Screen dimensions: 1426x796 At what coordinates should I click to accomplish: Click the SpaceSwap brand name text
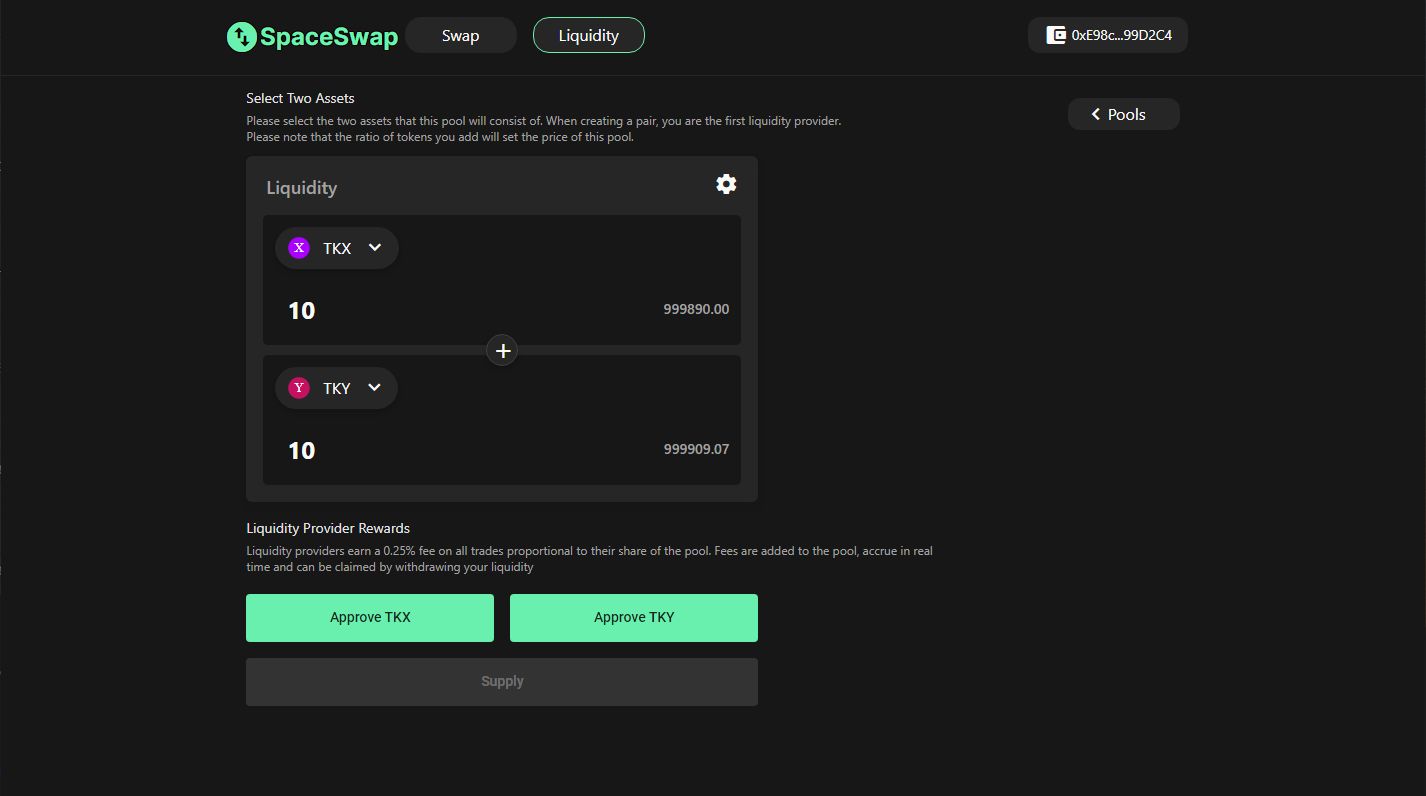point(329,37)
